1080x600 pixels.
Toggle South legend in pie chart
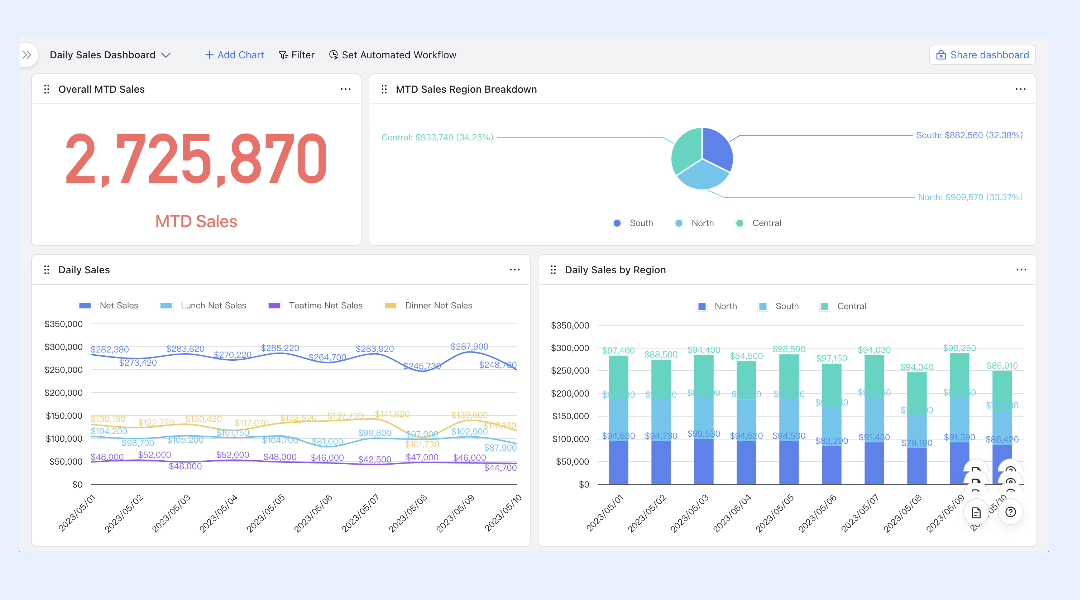(633, 223)
